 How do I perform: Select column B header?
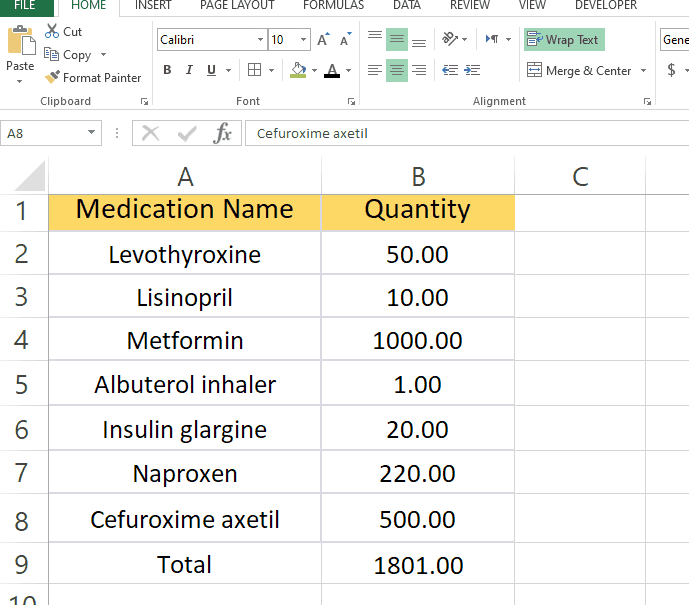pos(418,176)
